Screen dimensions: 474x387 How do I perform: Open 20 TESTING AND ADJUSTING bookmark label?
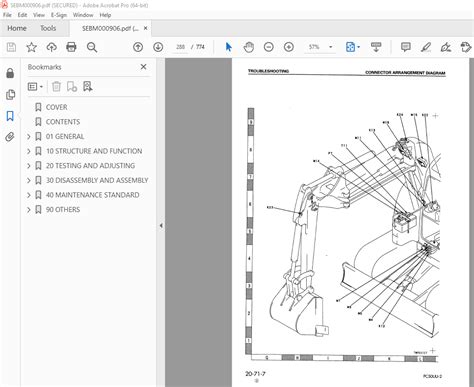coord(90,166)
